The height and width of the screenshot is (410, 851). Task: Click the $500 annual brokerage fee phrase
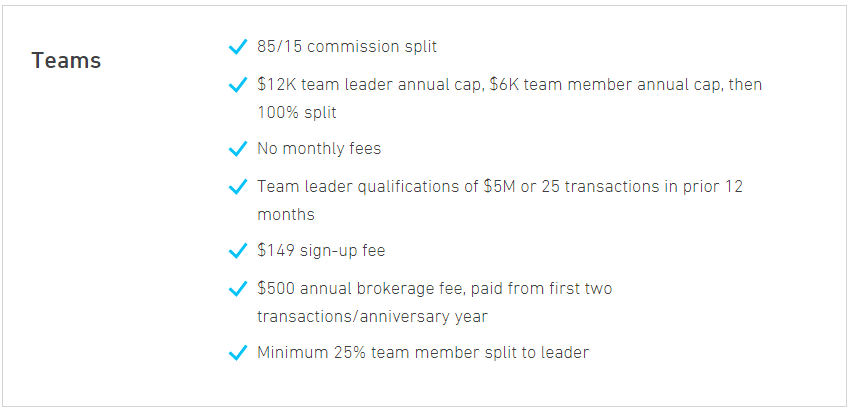tap(361, 288)
